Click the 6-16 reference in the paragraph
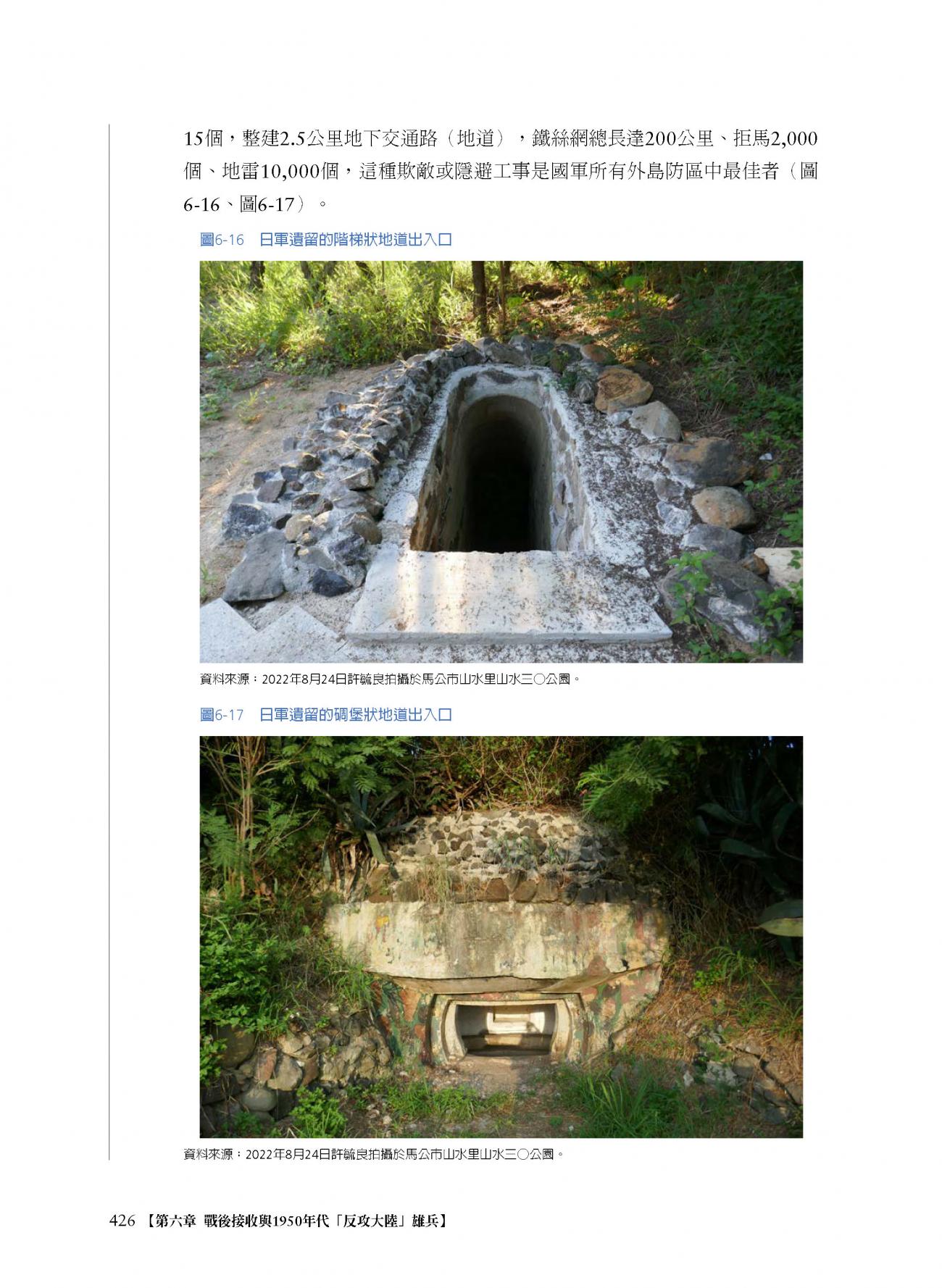Screen dimensions: 942x1288 coord(201,205)
